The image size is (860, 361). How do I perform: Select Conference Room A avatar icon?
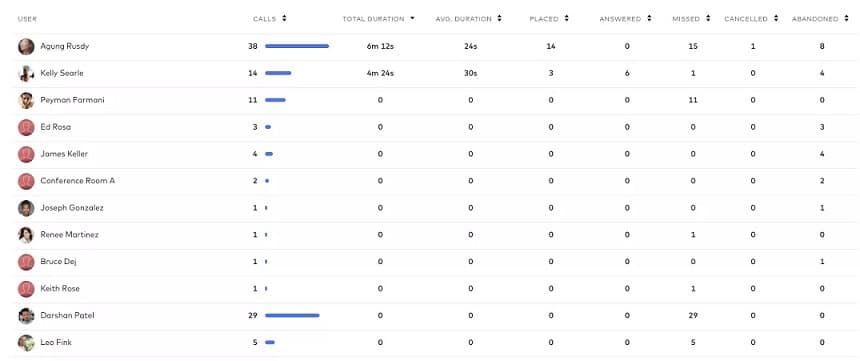pyautogui.click(x=26, y=181)
